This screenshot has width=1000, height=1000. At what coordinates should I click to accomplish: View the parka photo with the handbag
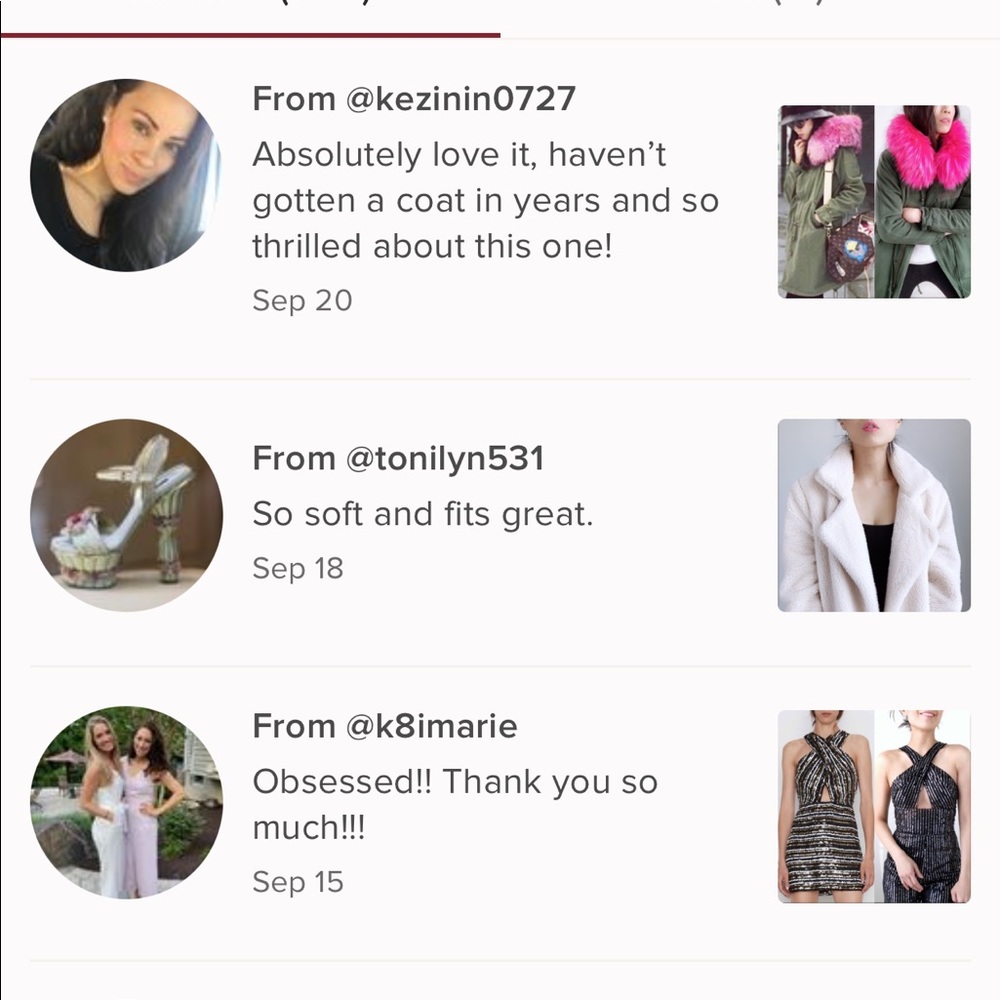click(826, 202)
